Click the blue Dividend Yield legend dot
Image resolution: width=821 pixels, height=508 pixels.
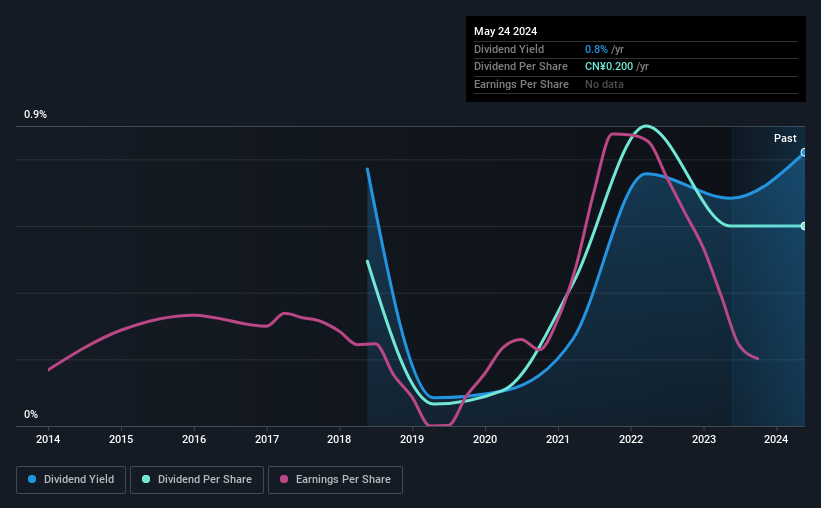click(32, 479)
